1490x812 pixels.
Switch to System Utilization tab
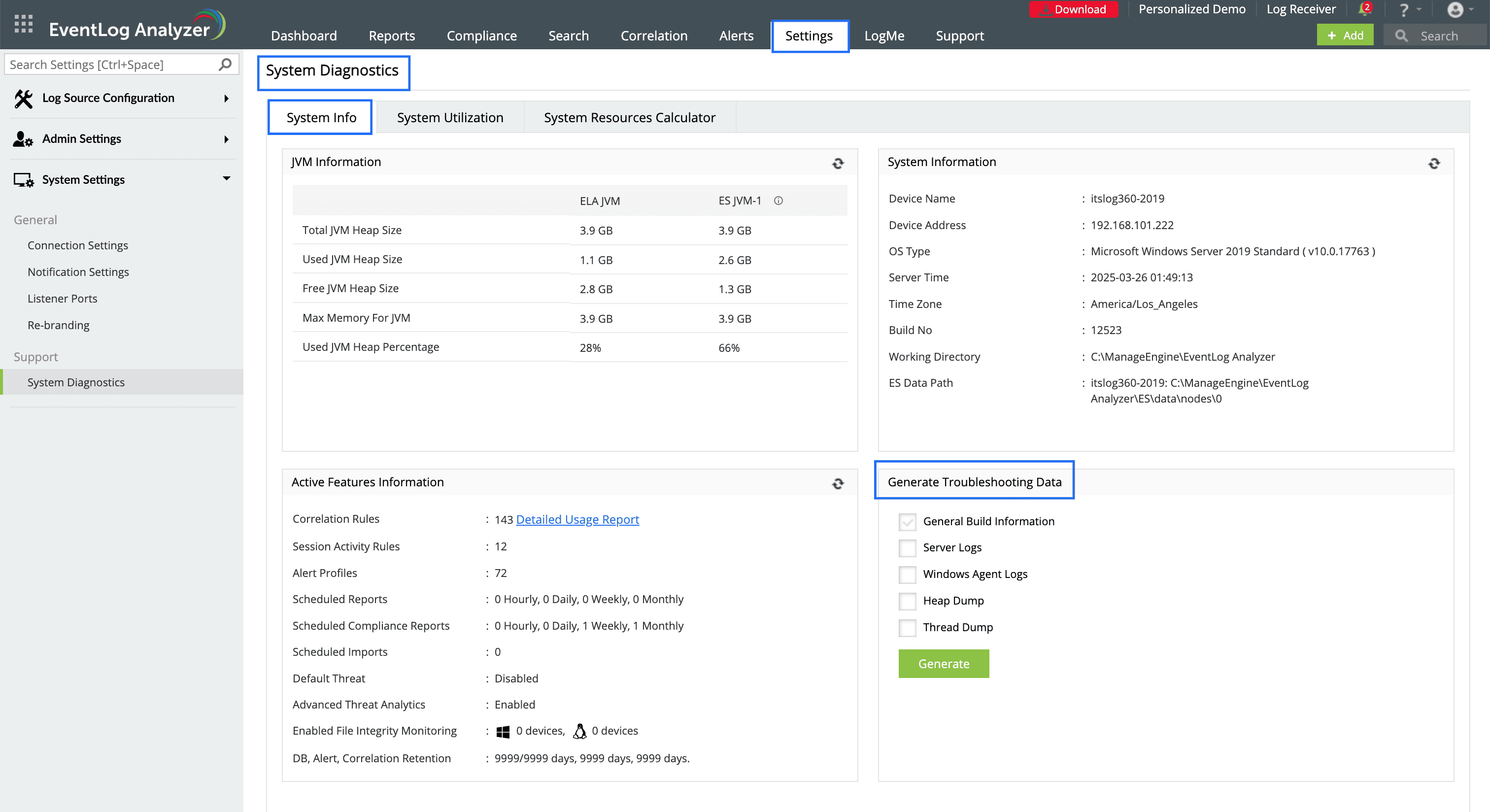pyautogui.click(x=449, y=117)
